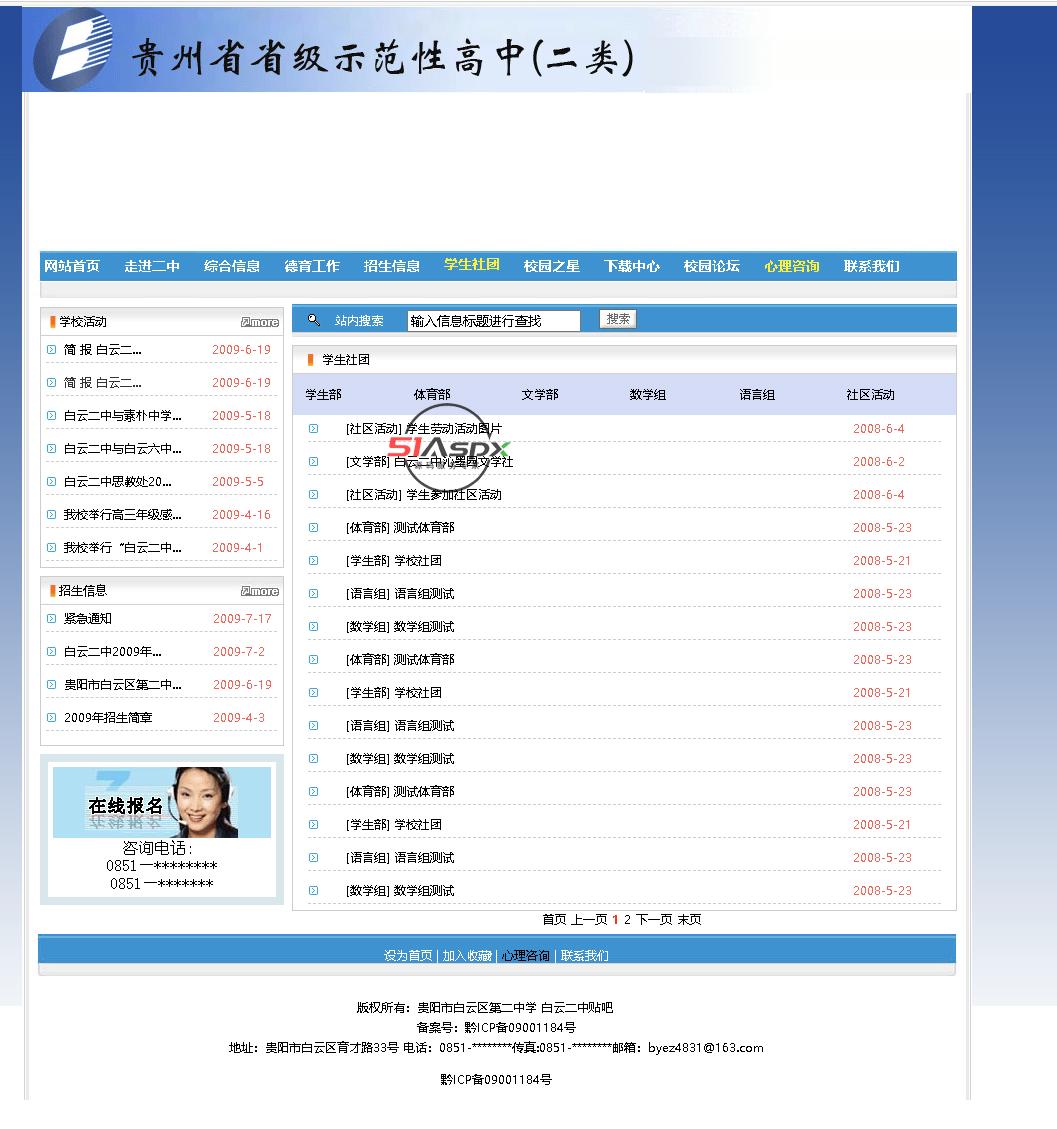This screenshot has height=1129, width=1057.
Task: Open 下载中心 navigation item
Action: click(x=631, y=266)
